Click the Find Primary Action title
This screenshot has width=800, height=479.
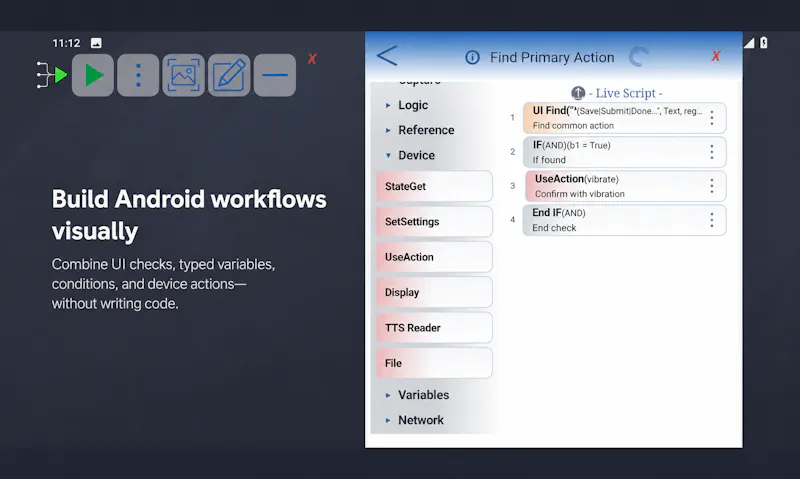[552, 57]
